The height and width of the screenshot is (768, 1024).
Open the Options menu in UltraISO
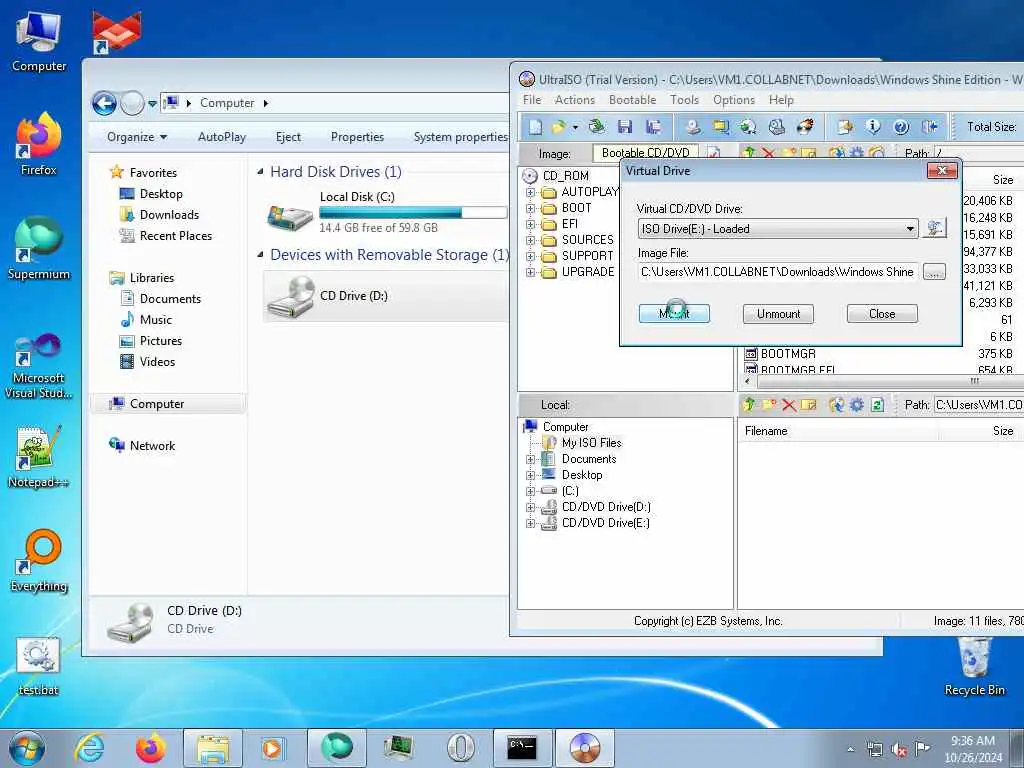733,100
